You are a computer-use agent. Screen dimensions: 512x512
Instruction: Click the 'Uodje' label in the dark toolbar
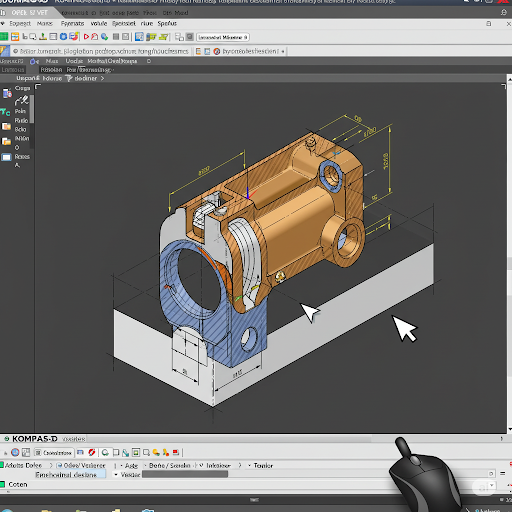point(74,61)
